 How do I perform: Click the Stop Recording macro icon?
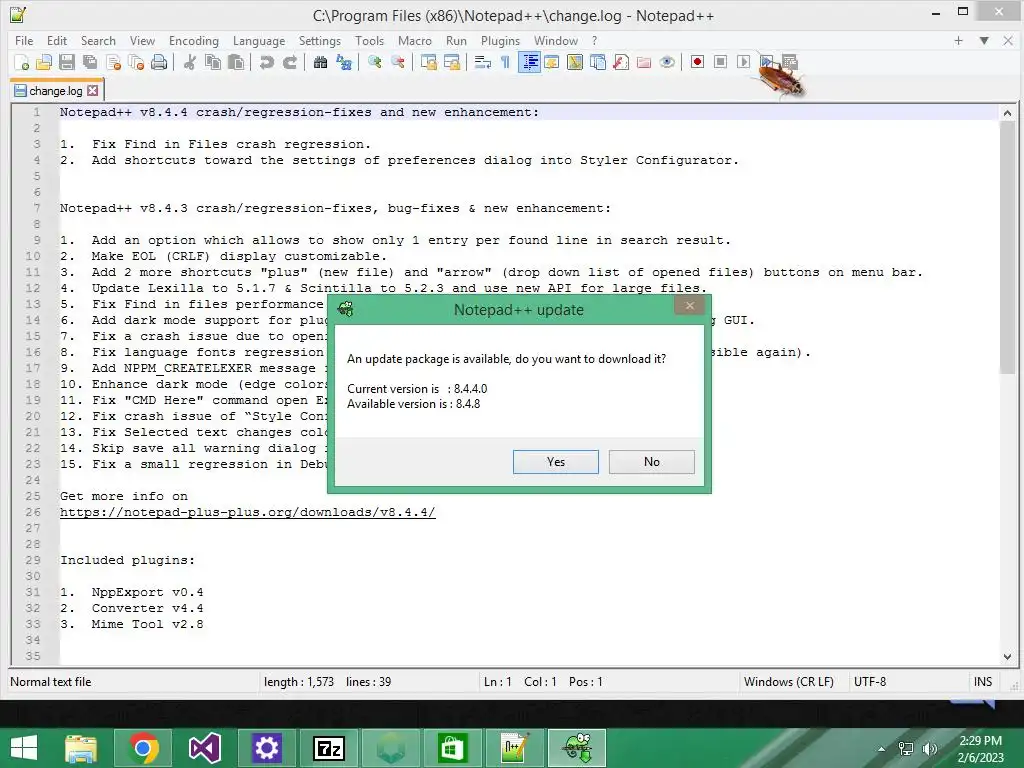(720, 62)
